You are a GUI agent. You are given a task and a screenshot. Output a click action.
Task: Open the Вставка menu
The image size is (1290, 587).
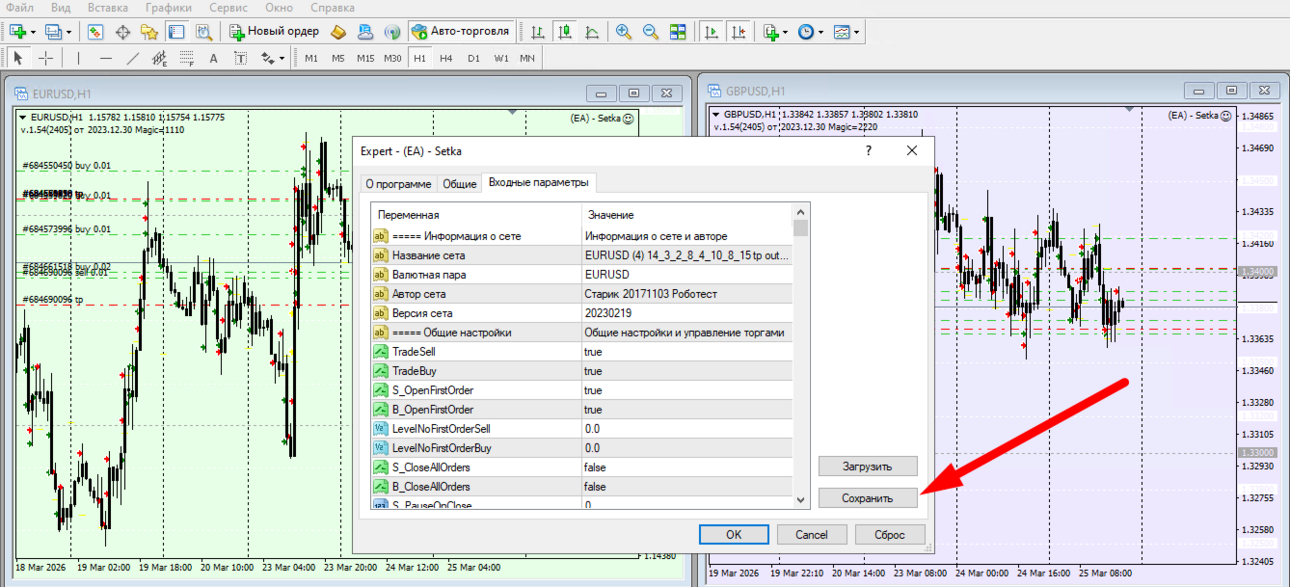coord(108,8)
